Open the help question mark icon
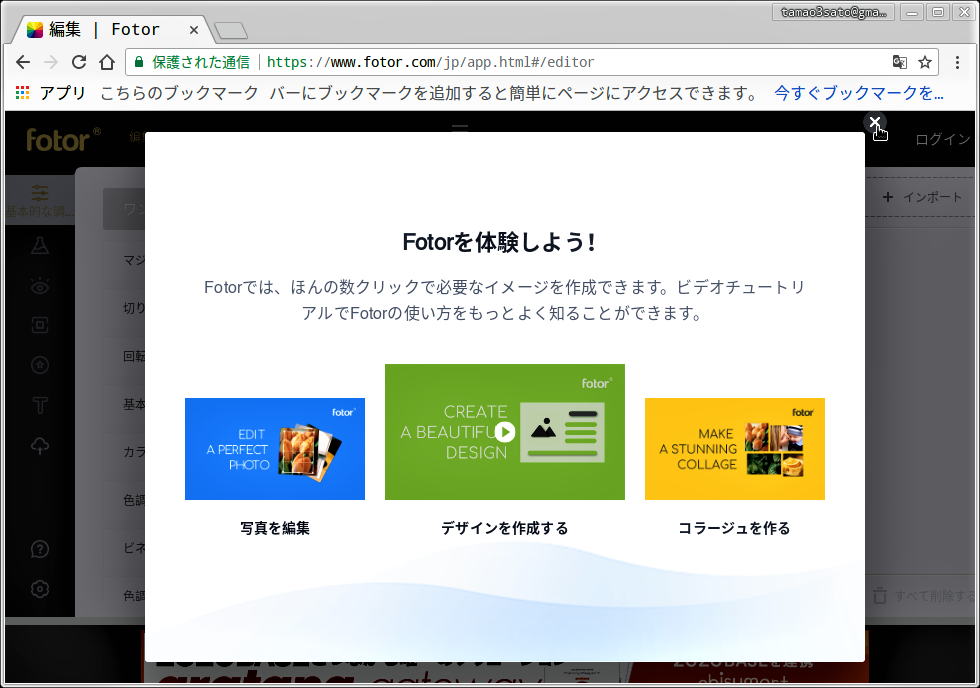The image size is (980, 688). click(x=40, y=549)
